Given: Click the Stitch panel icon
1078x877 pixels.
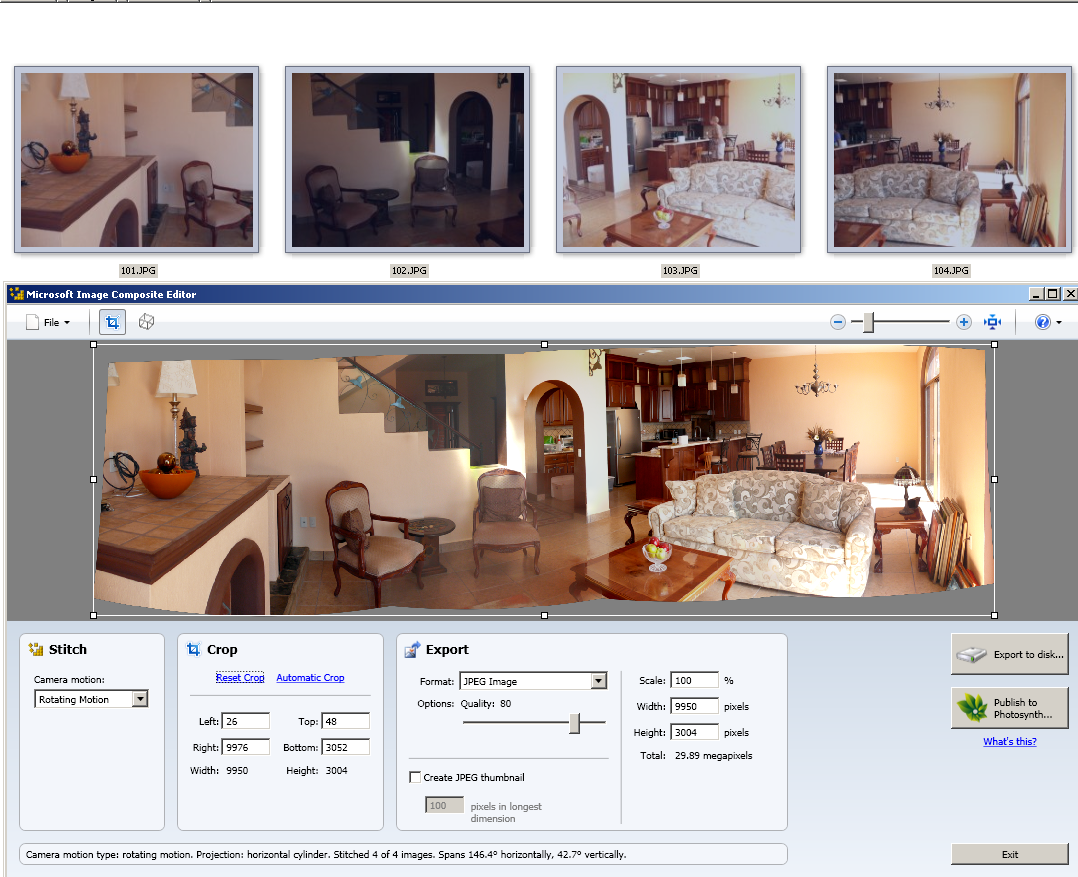Looking at the screenshot, I should click(36, 650).
